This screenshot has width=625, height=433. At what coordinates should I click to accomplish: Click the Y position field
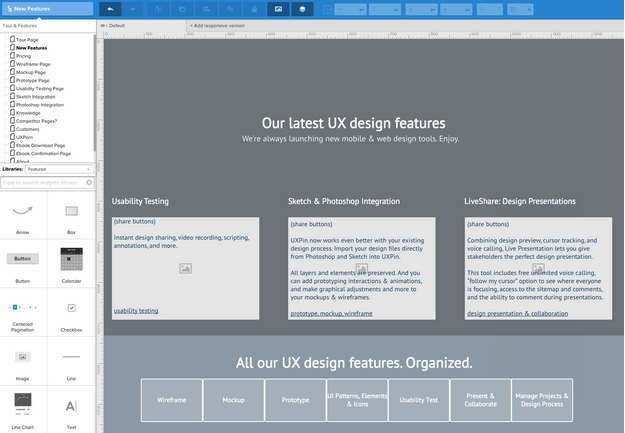pos(456,9)
